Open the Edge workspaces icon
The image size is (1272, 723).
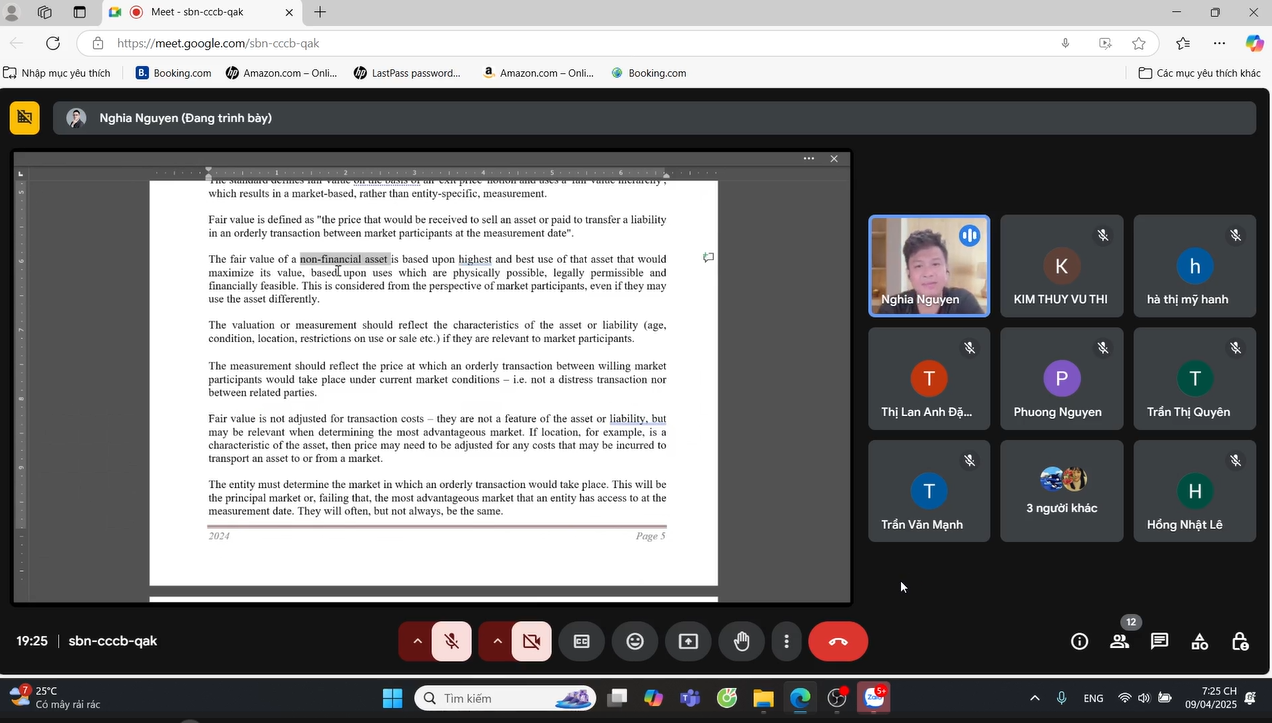click(44, 12)
